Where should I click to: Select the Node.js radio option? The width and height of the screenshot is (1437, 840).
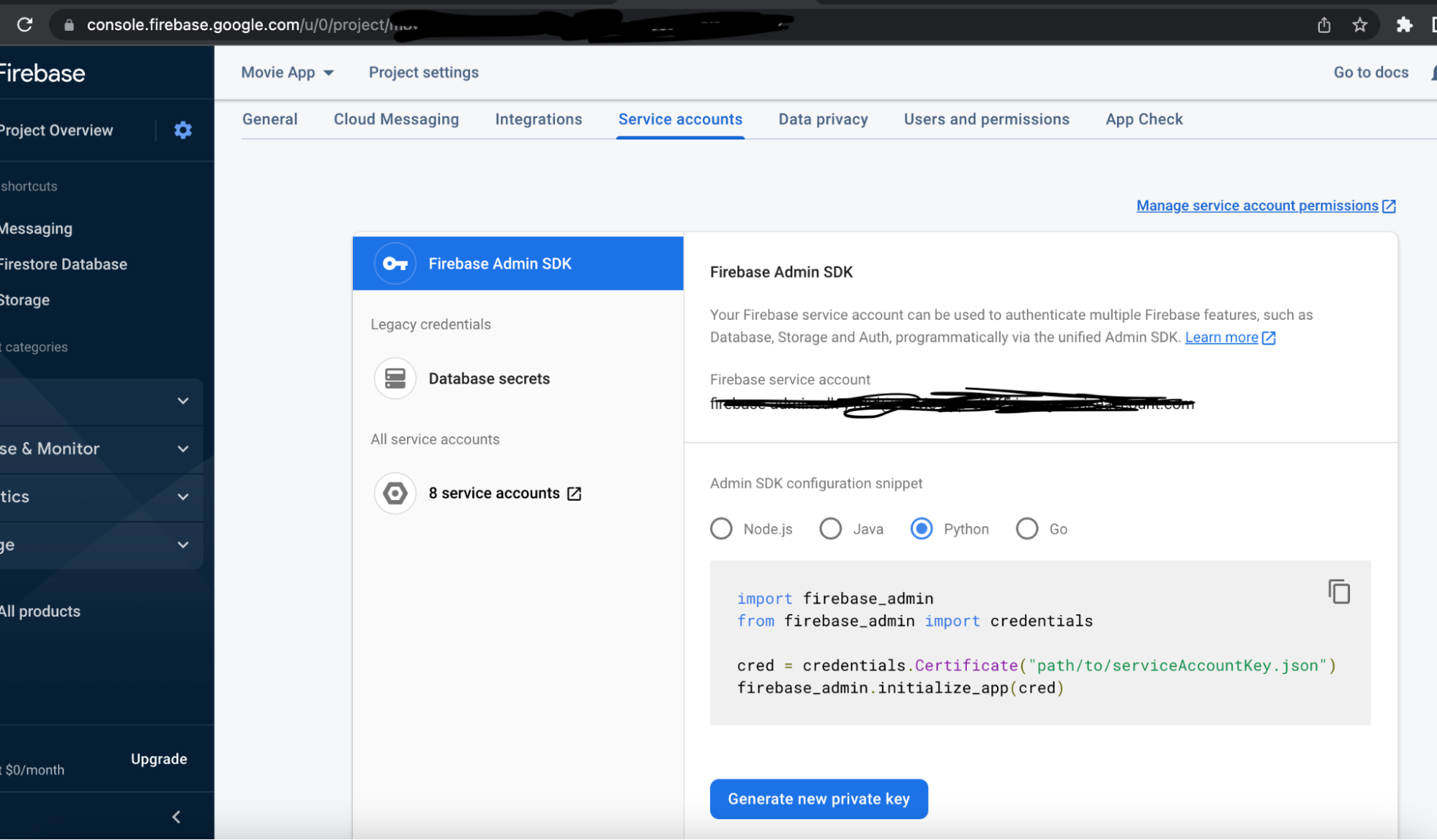(721, 529)
